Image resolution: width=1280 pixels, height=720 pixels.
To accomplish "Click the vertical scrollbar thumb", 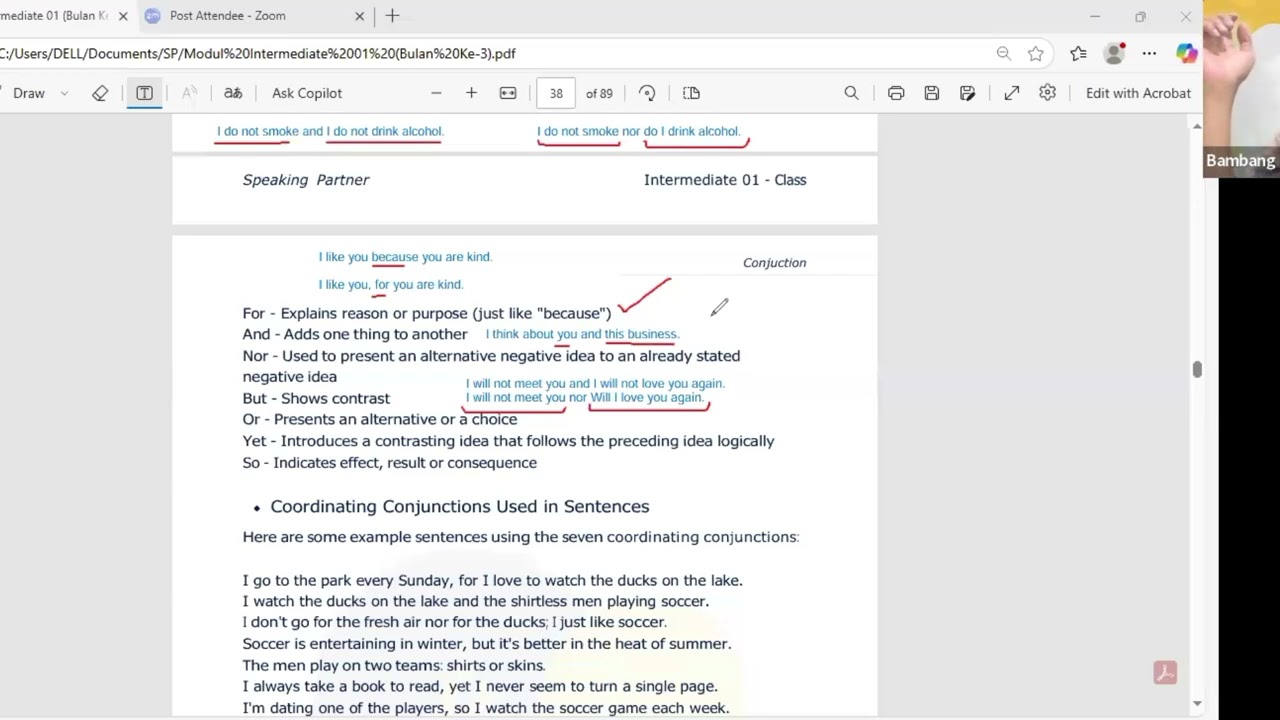I will tap(1196, 369).
